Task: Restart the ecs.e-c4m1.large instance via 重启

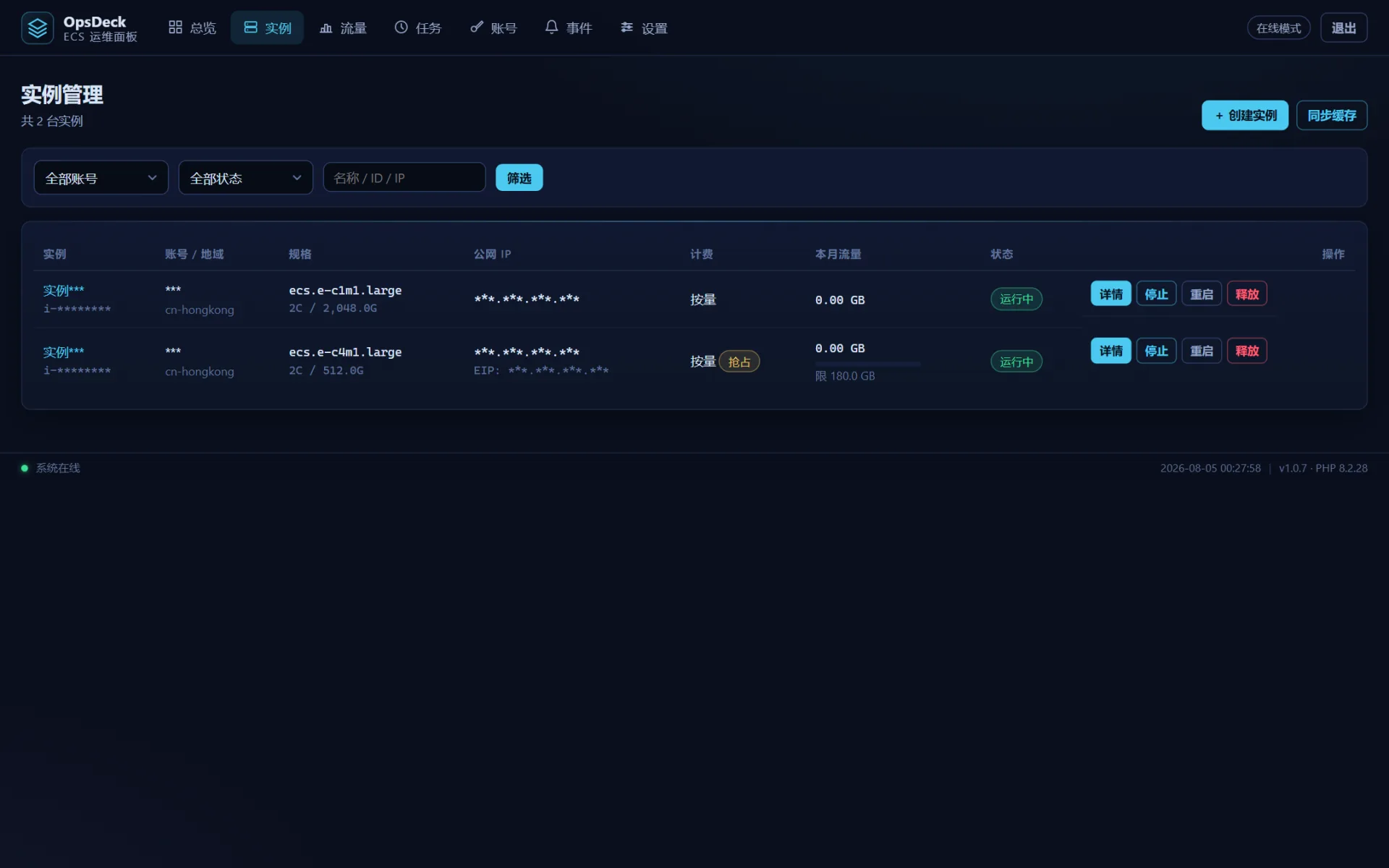Action: [x=1202, y=351]
